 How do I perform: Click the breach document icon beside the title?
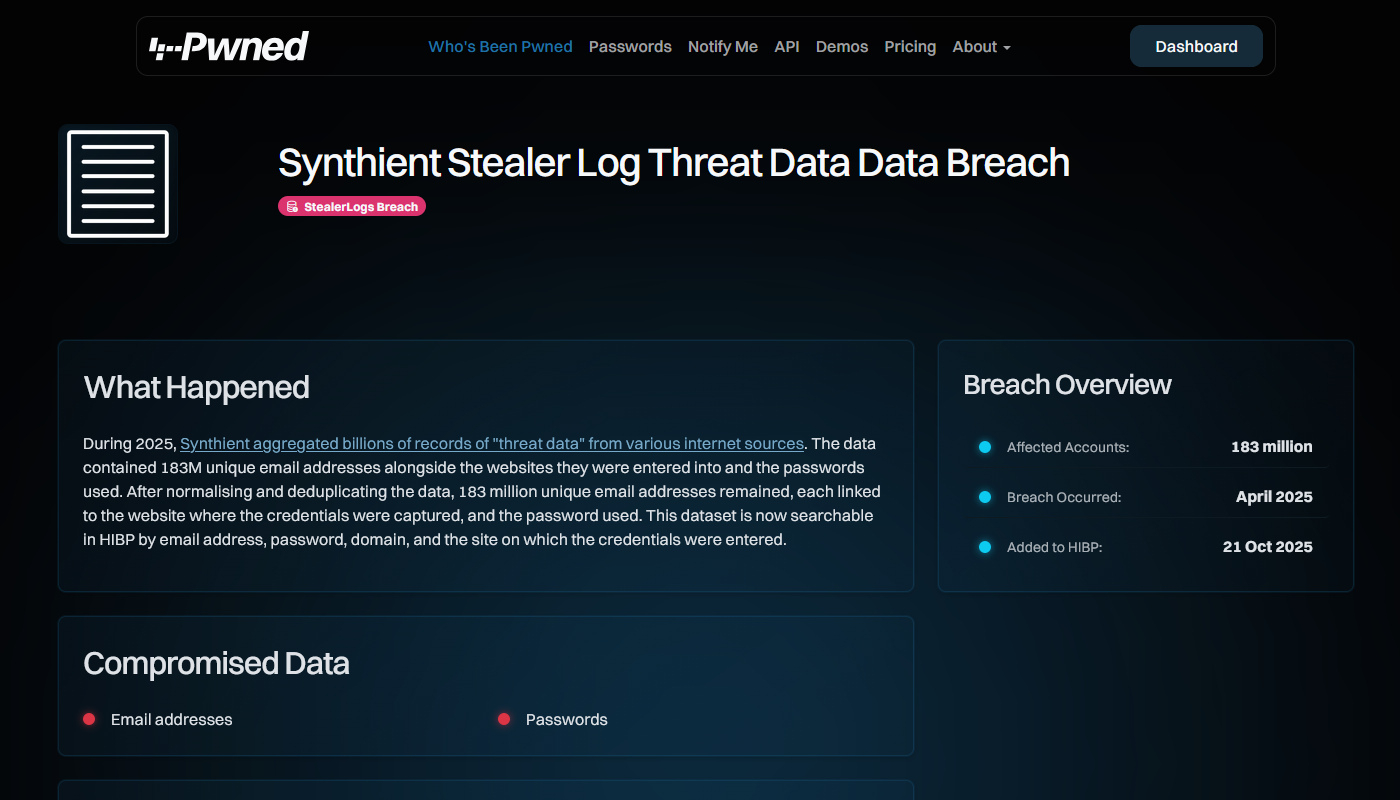point(117,183)
